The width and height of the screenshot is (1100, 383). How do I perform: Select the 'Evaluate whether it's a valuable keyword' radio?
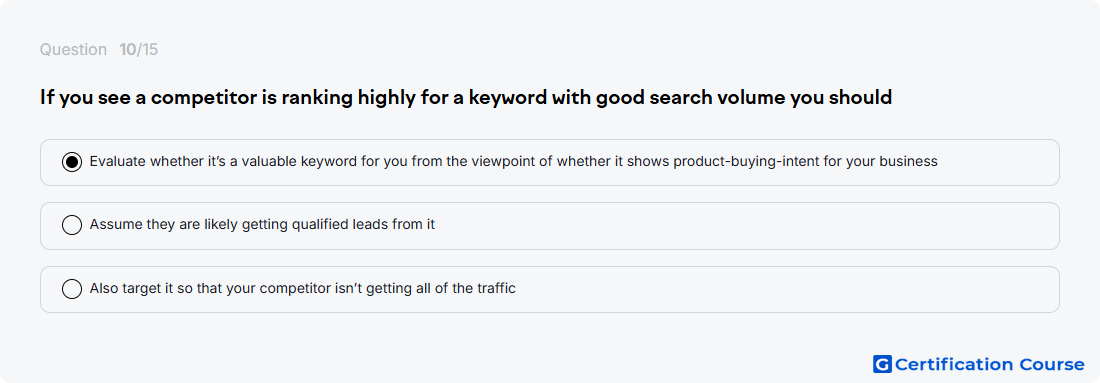click(72, 162)
